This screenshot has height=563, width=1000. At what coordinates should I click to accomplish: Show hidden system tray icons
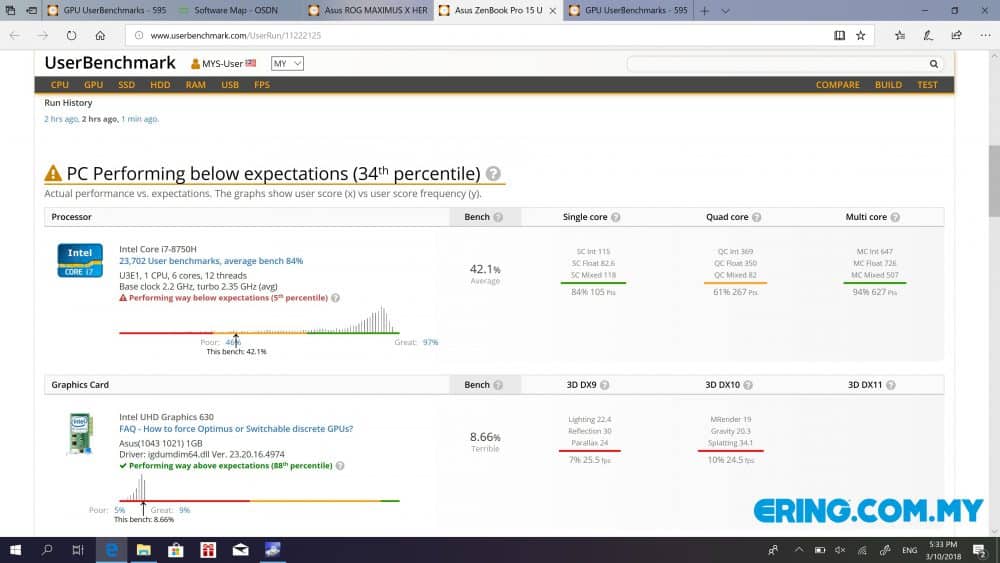coord(798,550)
